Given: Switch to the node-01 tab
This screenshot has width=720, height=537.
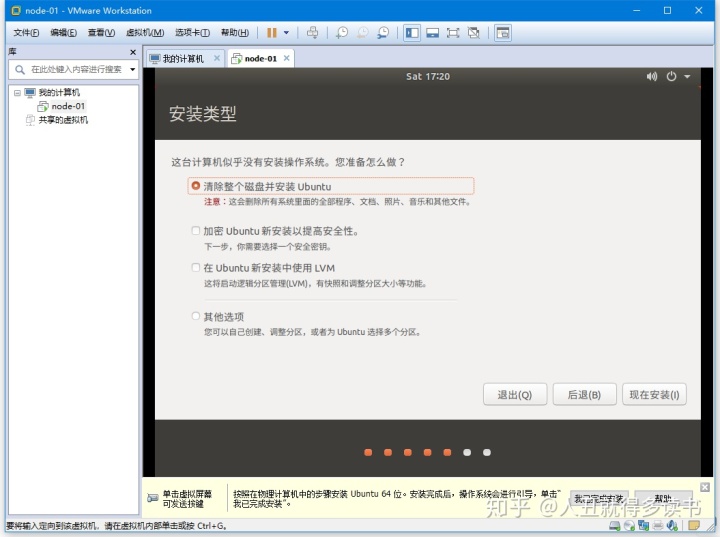Looking at the screenshot, I should (x=260, y=59).
